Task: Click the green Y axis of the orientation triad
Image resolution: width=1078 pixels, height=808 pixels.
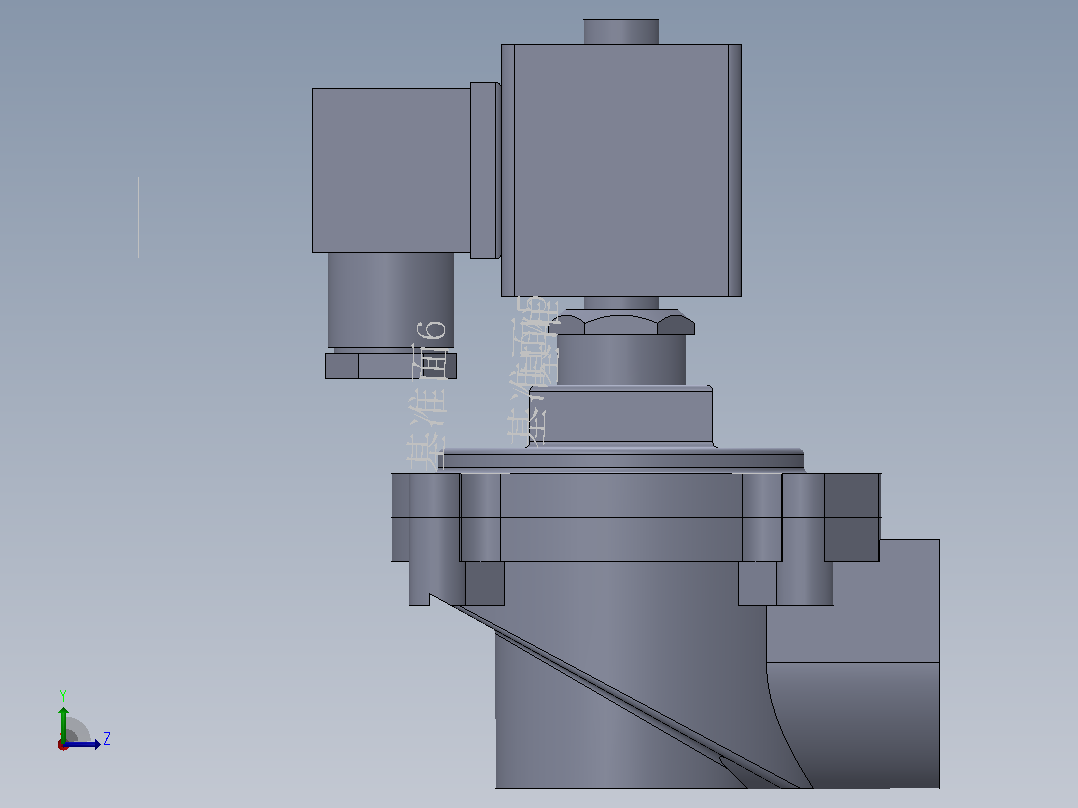Action: point(63,725)
